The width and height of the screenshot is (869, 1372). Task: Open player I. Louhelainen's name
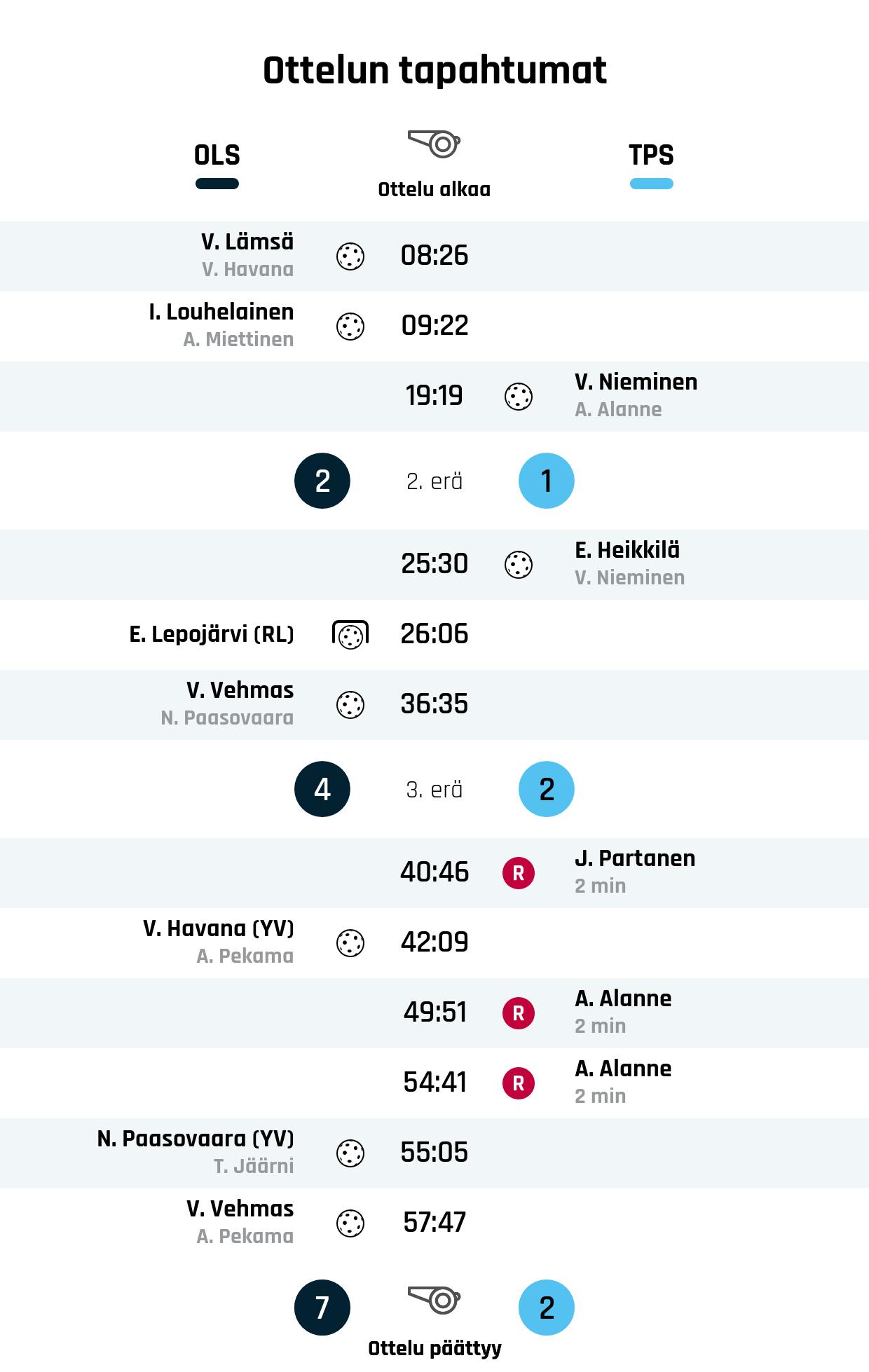221,312
